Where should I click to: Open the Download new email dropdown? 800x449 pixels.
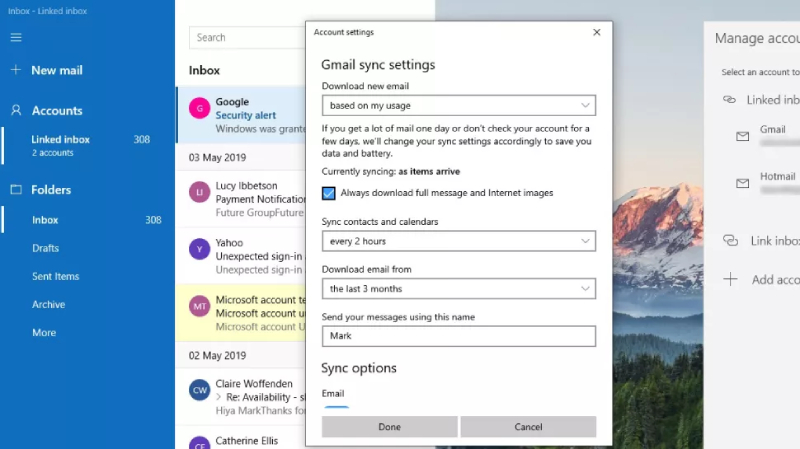[x=459, y=106]
